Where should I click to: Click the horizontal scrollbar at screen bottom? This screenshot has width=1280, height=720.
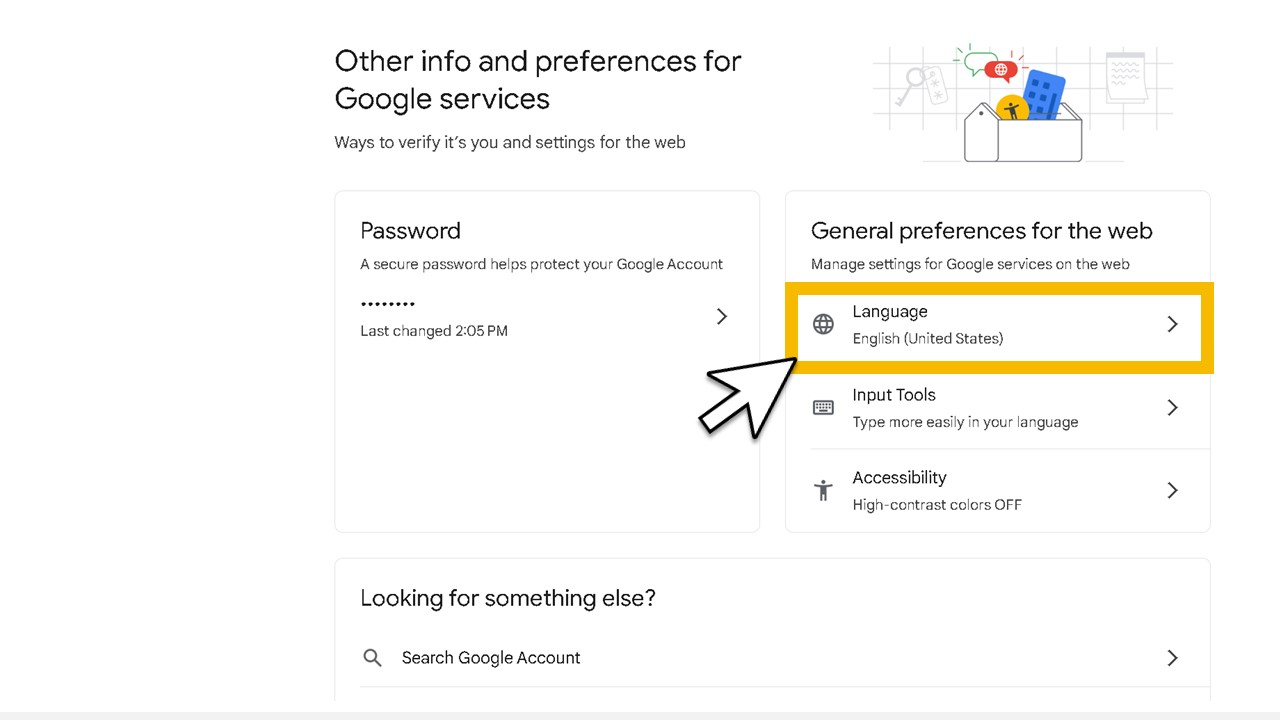point(640,714)
